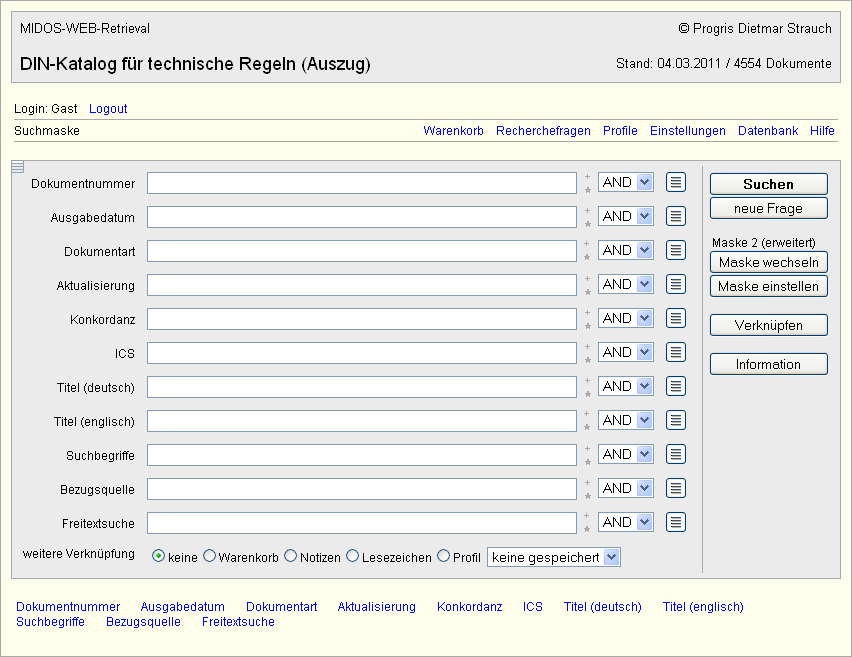Click into the Titel (englisch) input field
Viewport: 852px width, 657px height.
click(362, 420)
